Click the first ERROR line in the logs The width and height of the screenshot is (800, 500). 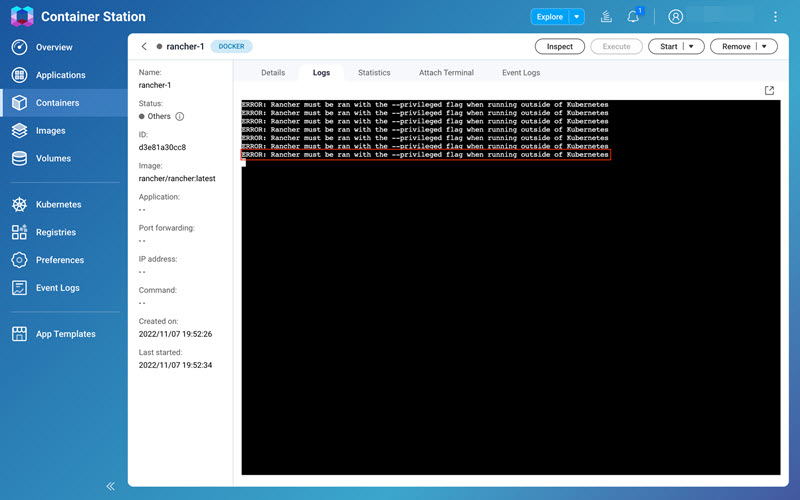coord(425,105)
